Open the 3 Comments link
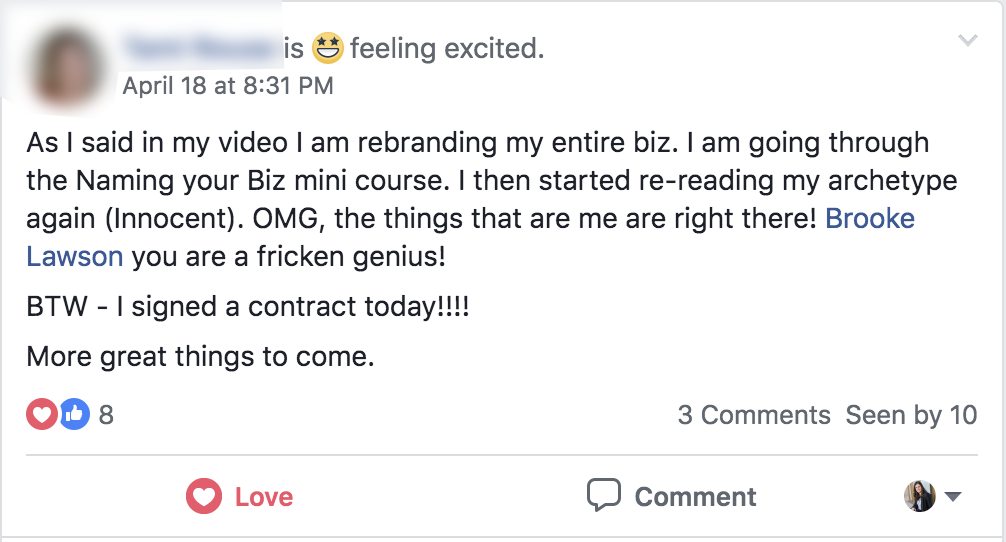The width and height of the screenshot is (1006, 542). pyautogui.click(x=754, y=415)
